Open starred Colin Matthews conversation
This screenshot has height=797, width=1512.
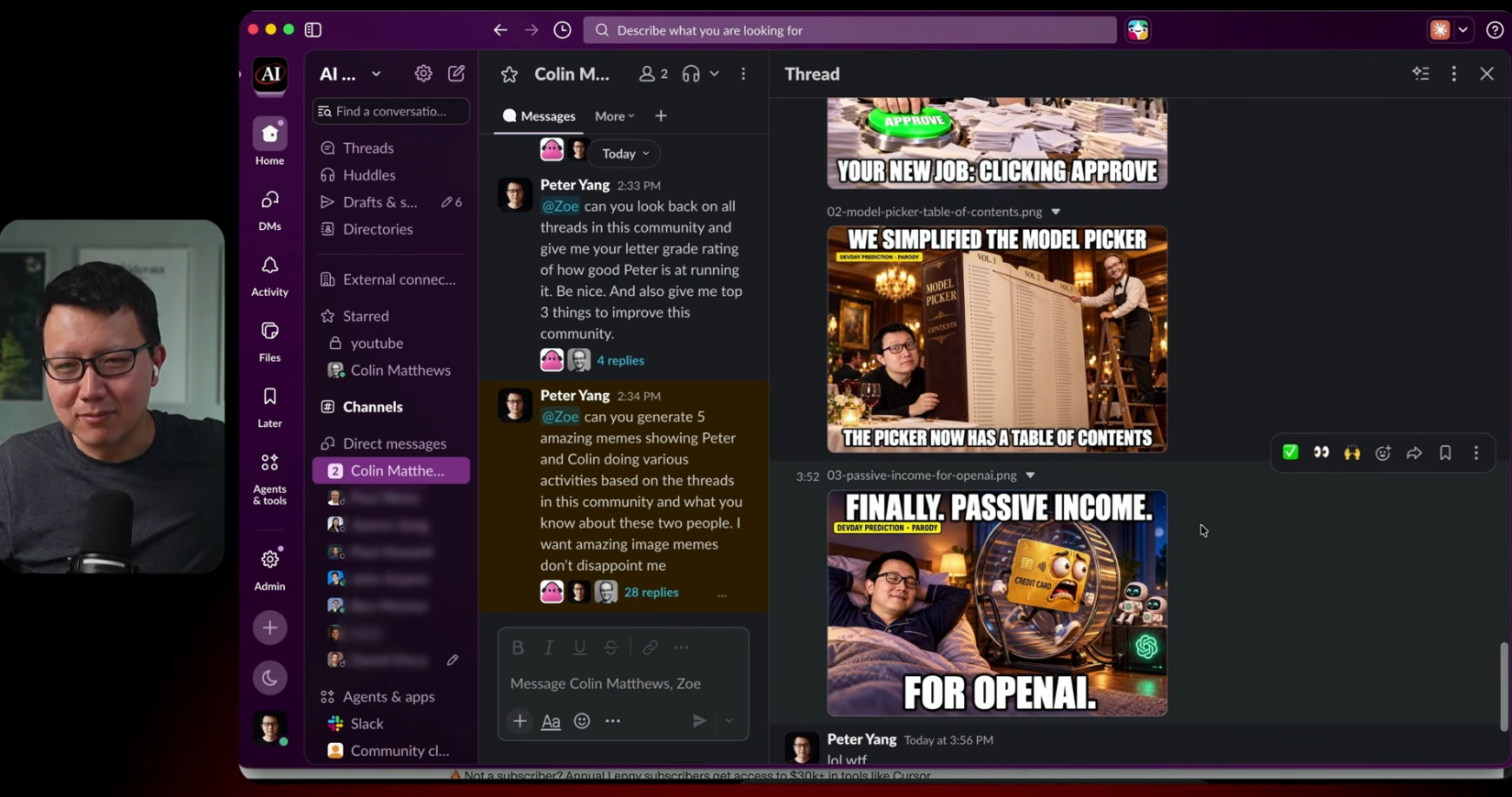[400, 370]
